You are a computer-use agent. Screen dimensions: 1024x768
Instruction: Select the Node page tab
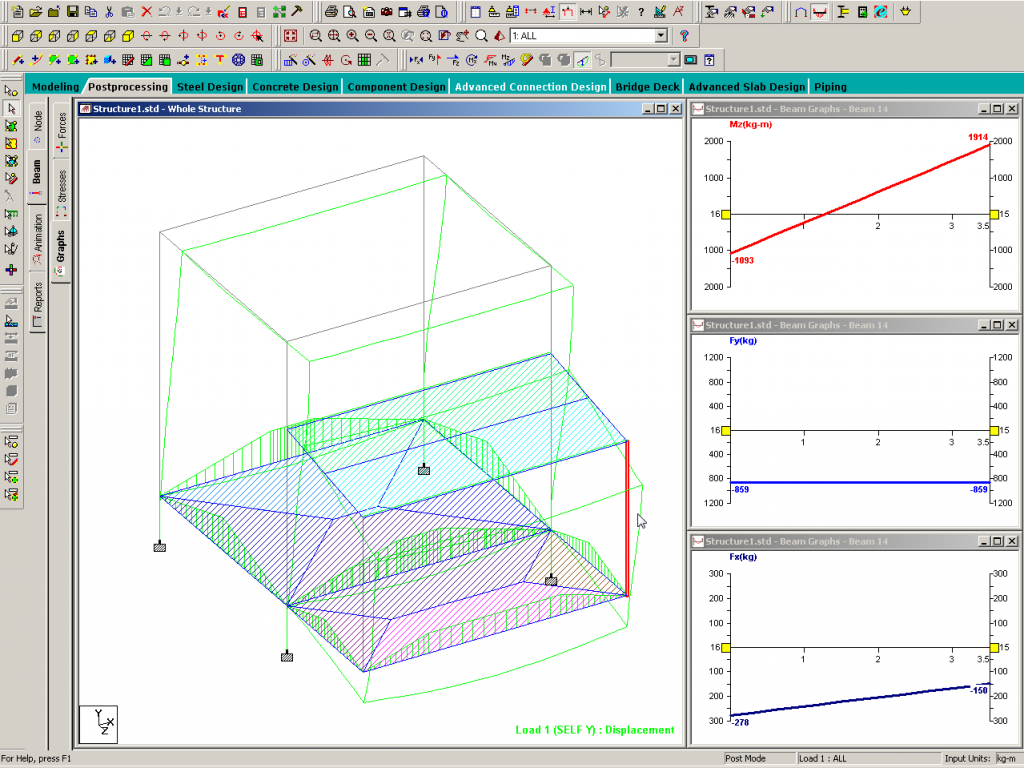37,126
